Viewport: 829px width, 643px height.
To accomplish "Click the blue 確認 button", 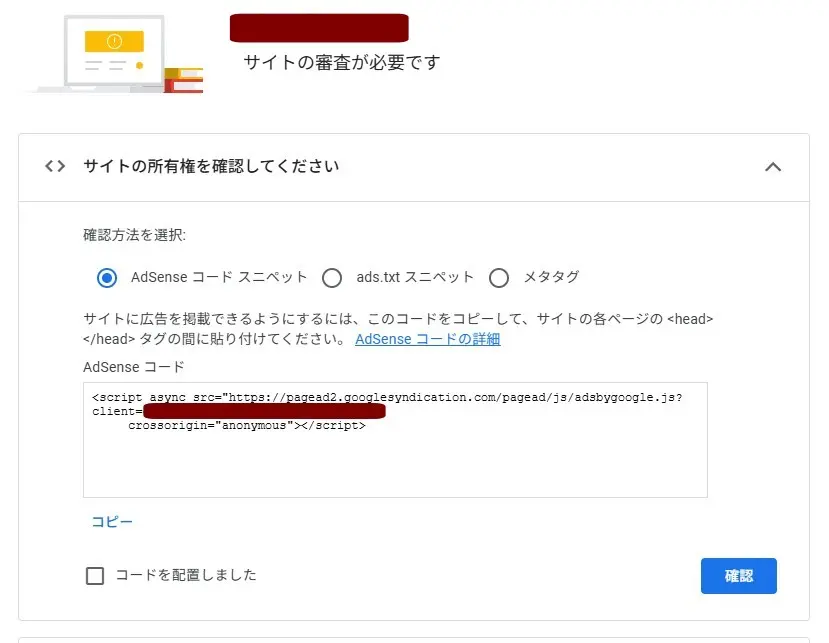I will click(739, 576).
